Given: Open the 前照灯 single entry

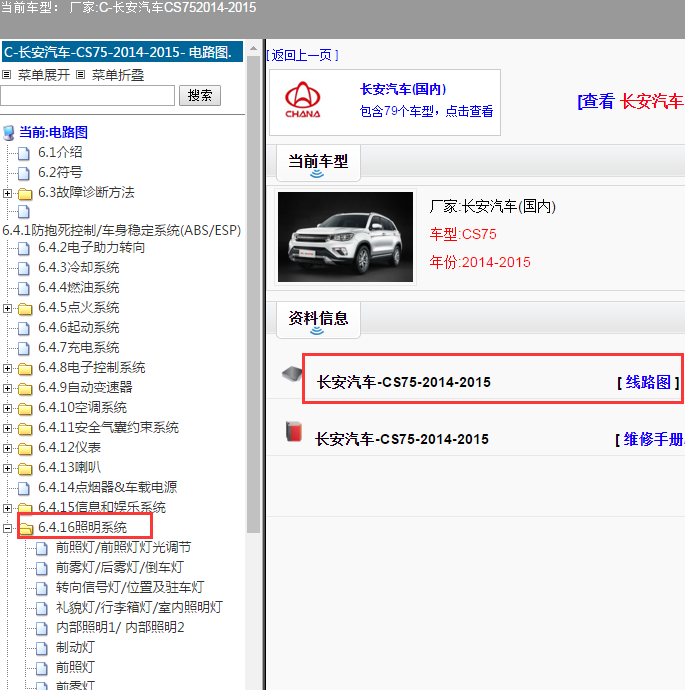Looking at the screenshot, I should (75, 667).
